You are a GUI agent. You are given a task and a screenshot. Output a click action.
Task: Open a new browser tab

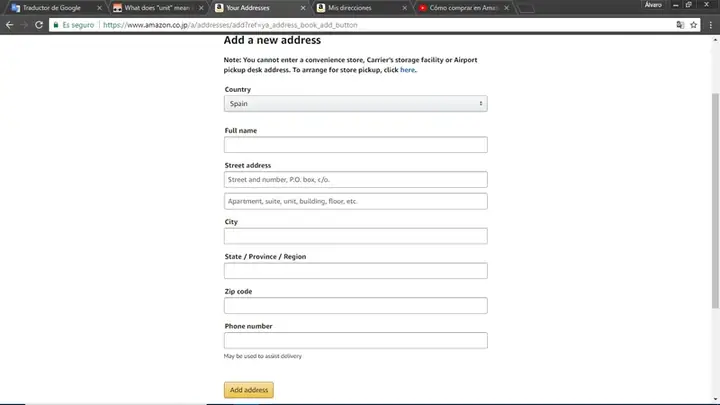point(526,8)
